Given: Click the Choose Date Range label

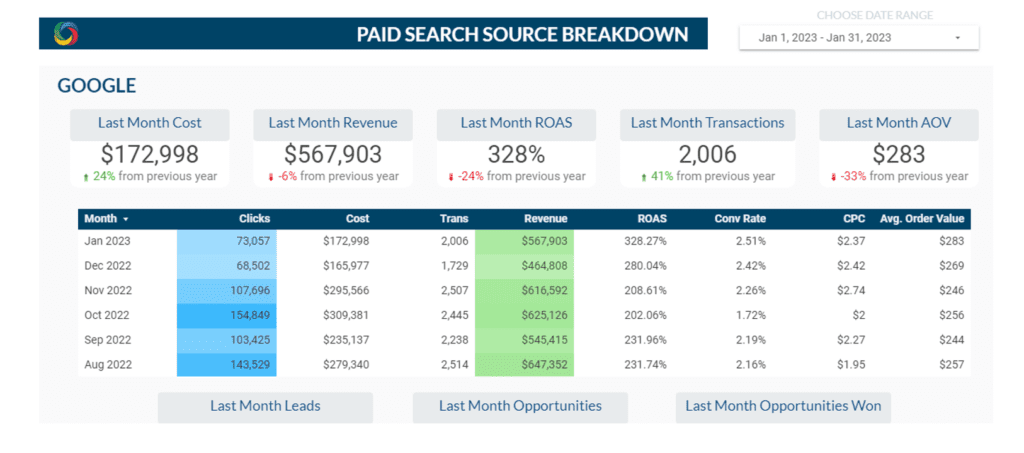Looking at the screenshot, I should click(875, 15).
